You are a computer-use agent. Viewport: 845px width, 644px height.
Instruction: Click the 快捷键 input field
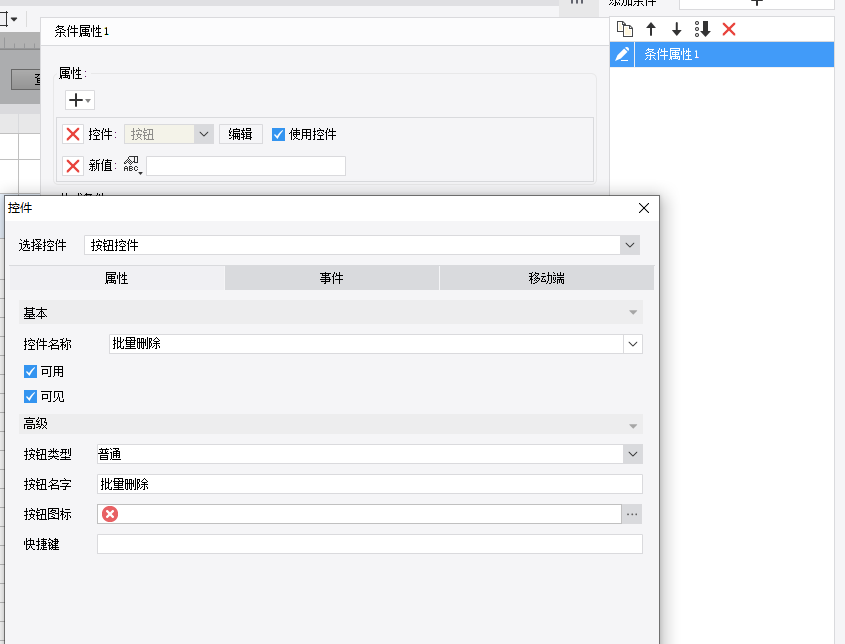tap(370, 544)
